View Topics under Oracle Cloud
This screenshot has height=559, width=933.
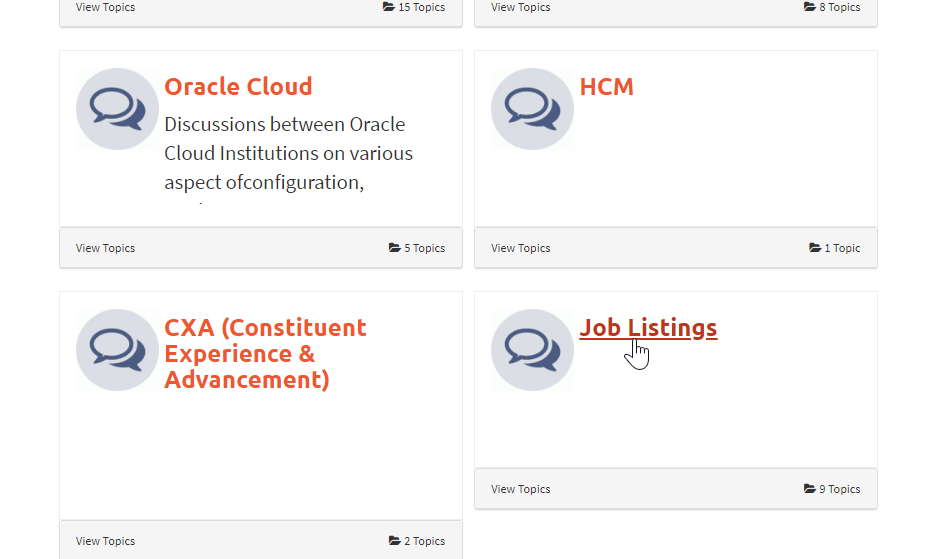[x=105, y=248]
